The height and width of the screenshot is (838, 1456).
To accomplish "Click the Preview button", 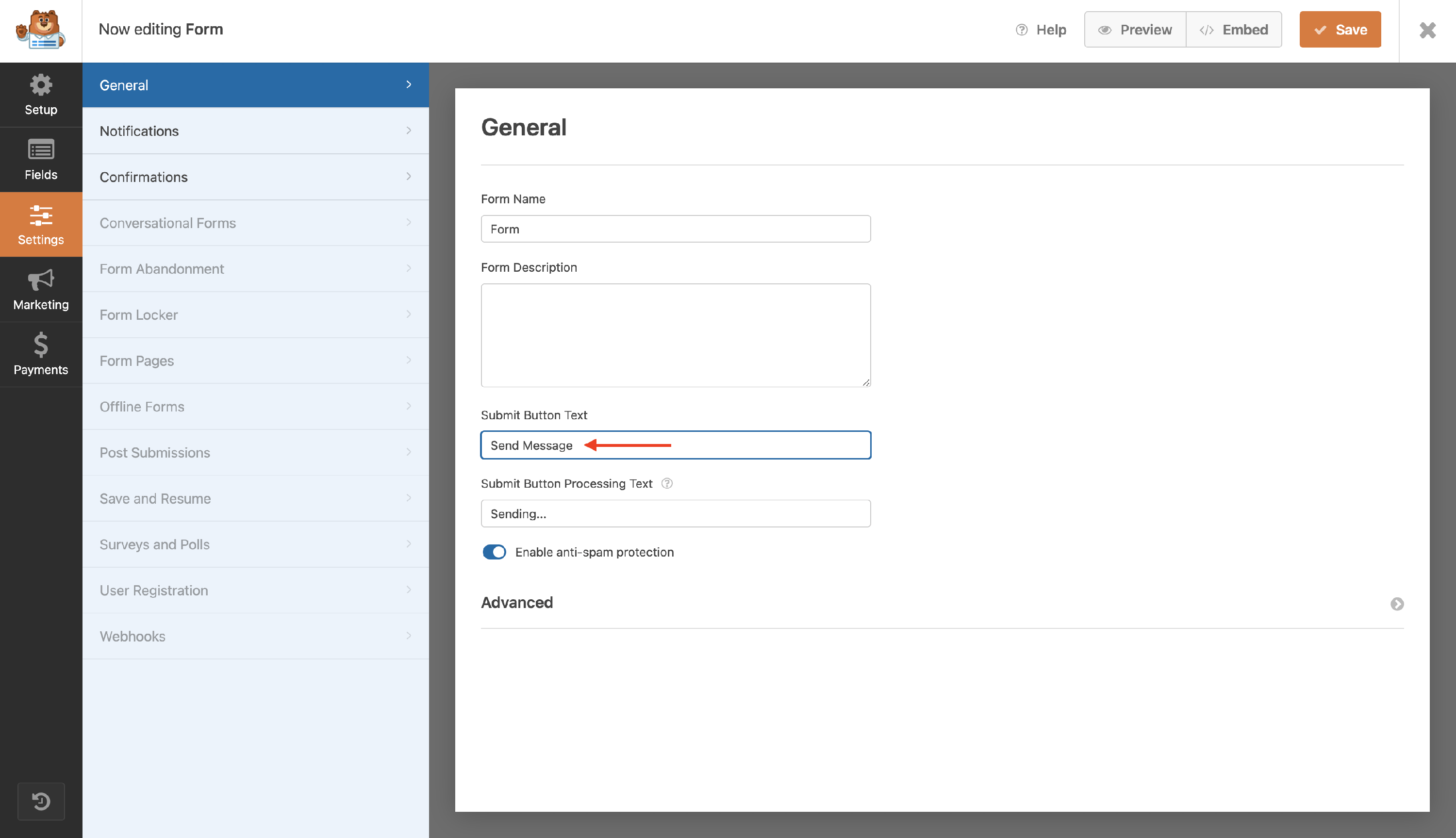I will 1134,30.
